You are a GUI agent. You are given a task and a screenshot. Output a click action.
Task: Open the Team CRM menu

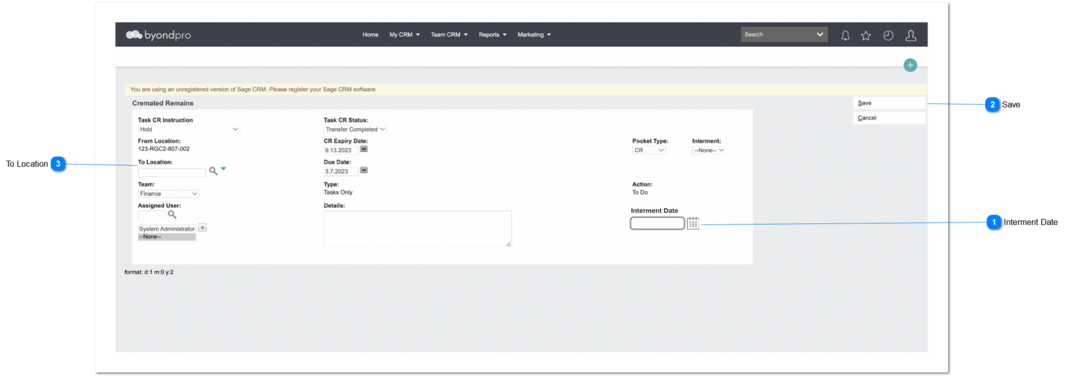click(x=449, y=35)
